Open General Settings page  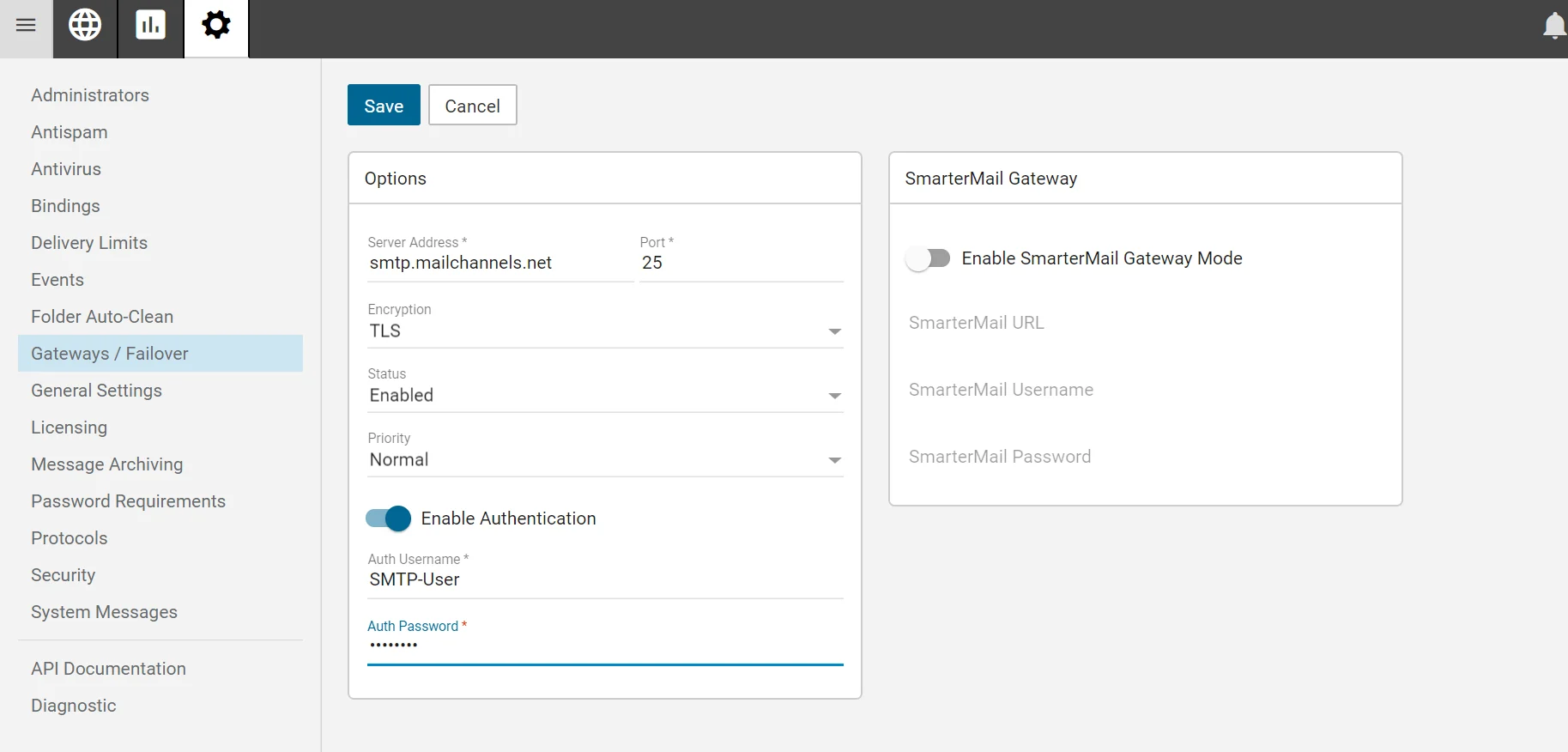point(96,391)
